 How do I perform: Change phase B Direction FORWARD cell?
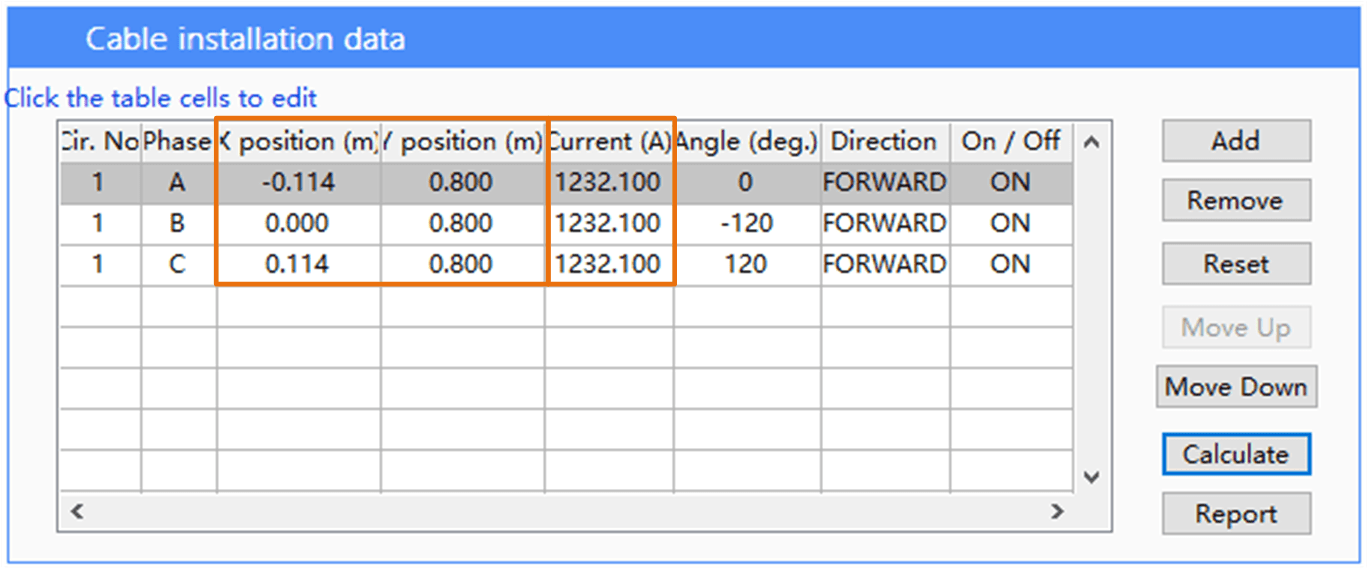coord(884,223)
